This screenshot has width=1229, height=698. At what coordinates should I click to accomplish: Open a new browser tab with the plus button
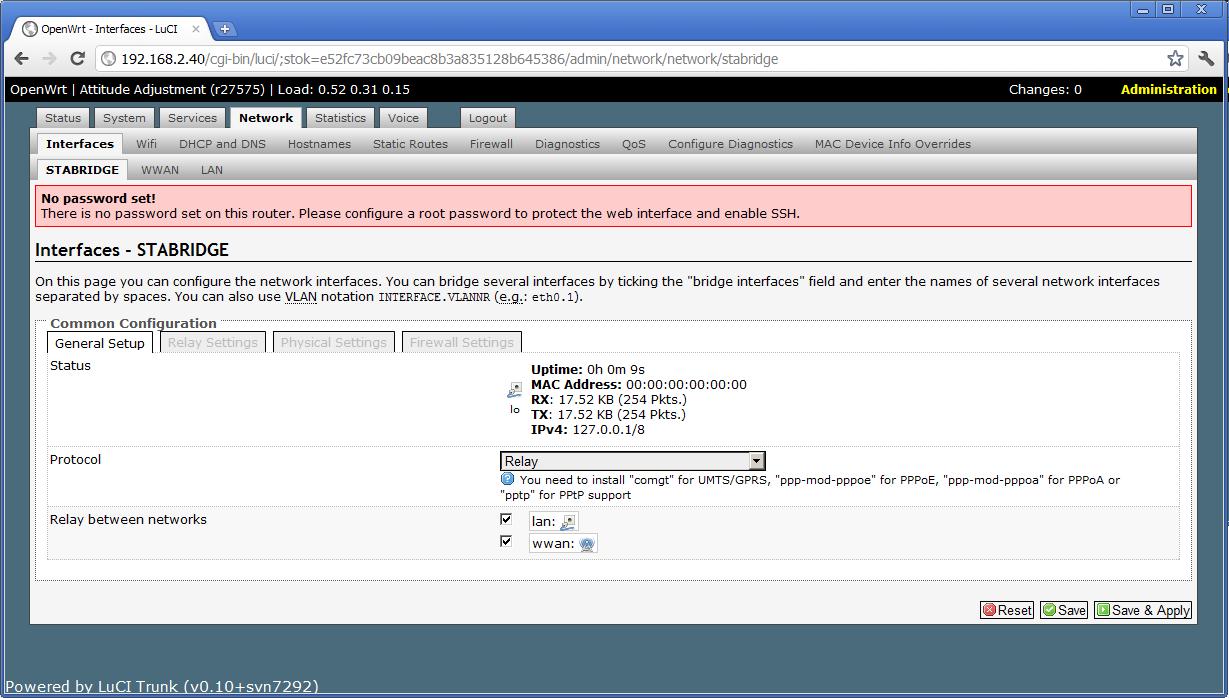[x=224, y=29]
